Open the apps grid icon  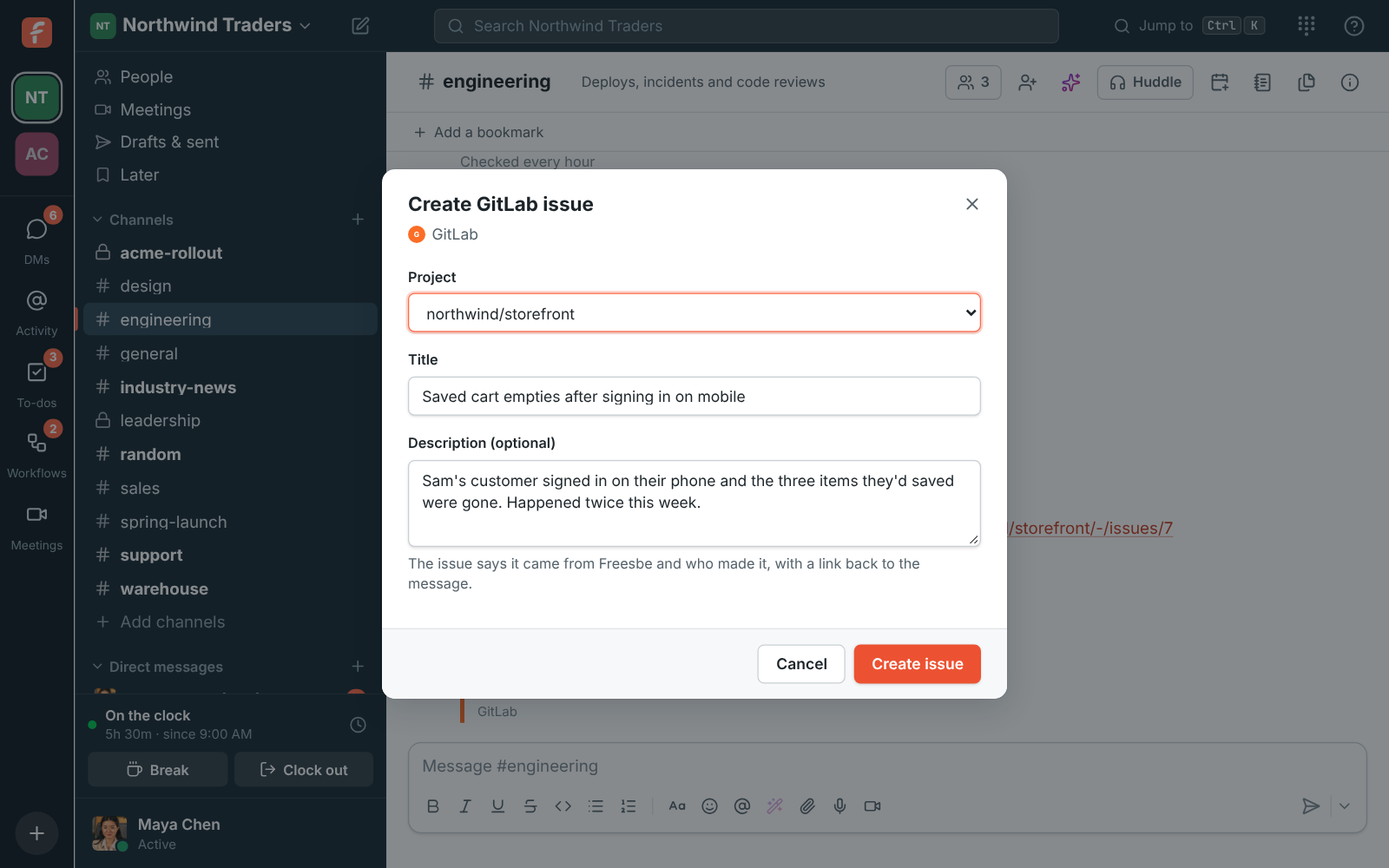[x=1307, y=26]
